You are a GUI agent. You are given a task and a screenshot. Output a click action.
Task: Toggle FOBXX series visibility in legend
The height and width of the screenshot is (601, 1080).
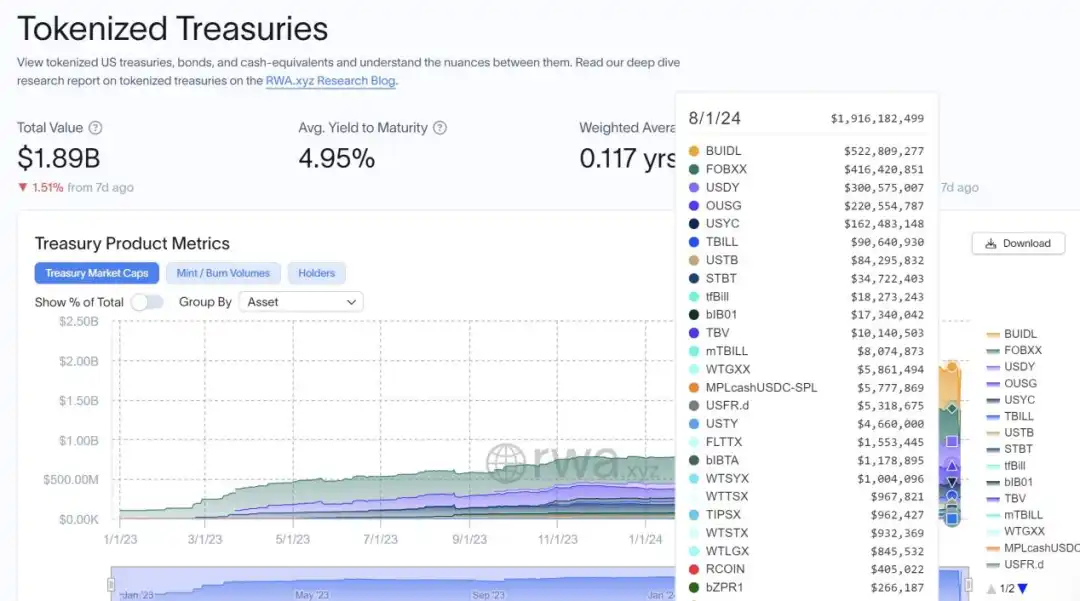pyautogui.click(x=1022, y=351)
